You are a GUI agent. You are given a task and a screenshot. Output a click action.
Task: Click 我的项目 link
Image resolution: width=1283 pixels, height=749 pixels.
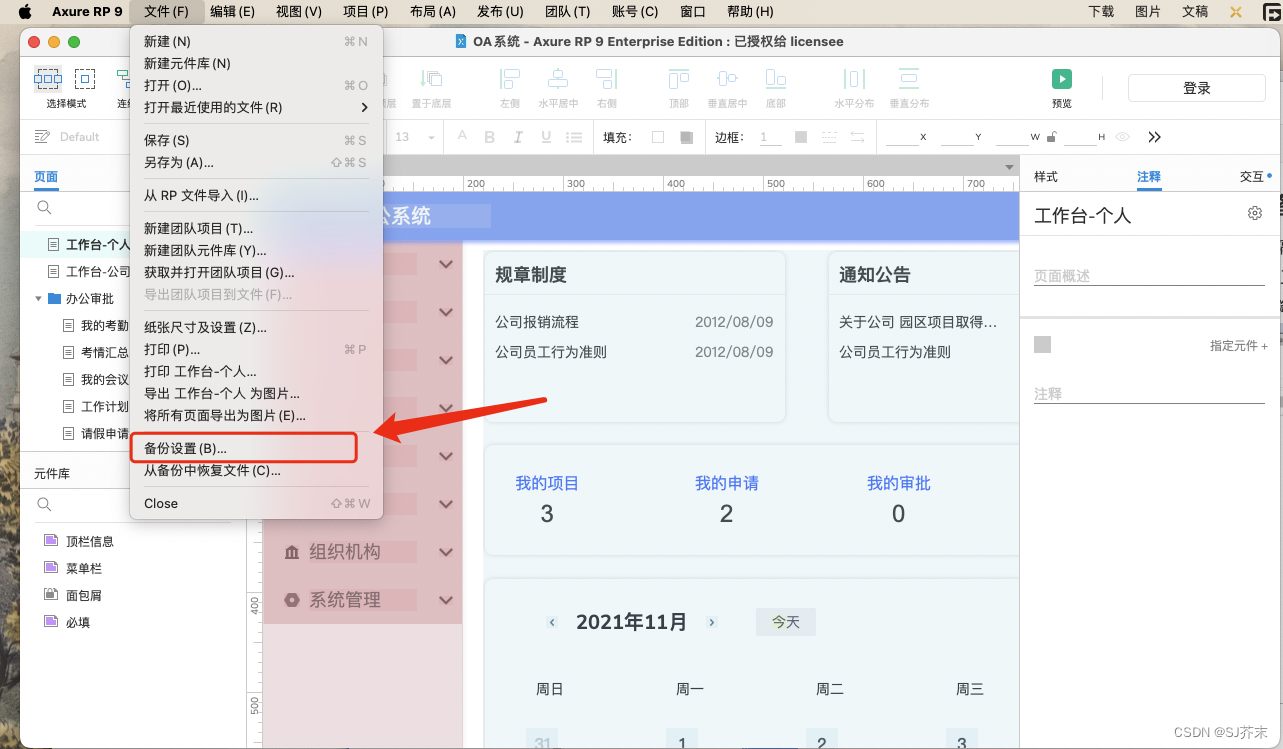[x=547, y=483]
